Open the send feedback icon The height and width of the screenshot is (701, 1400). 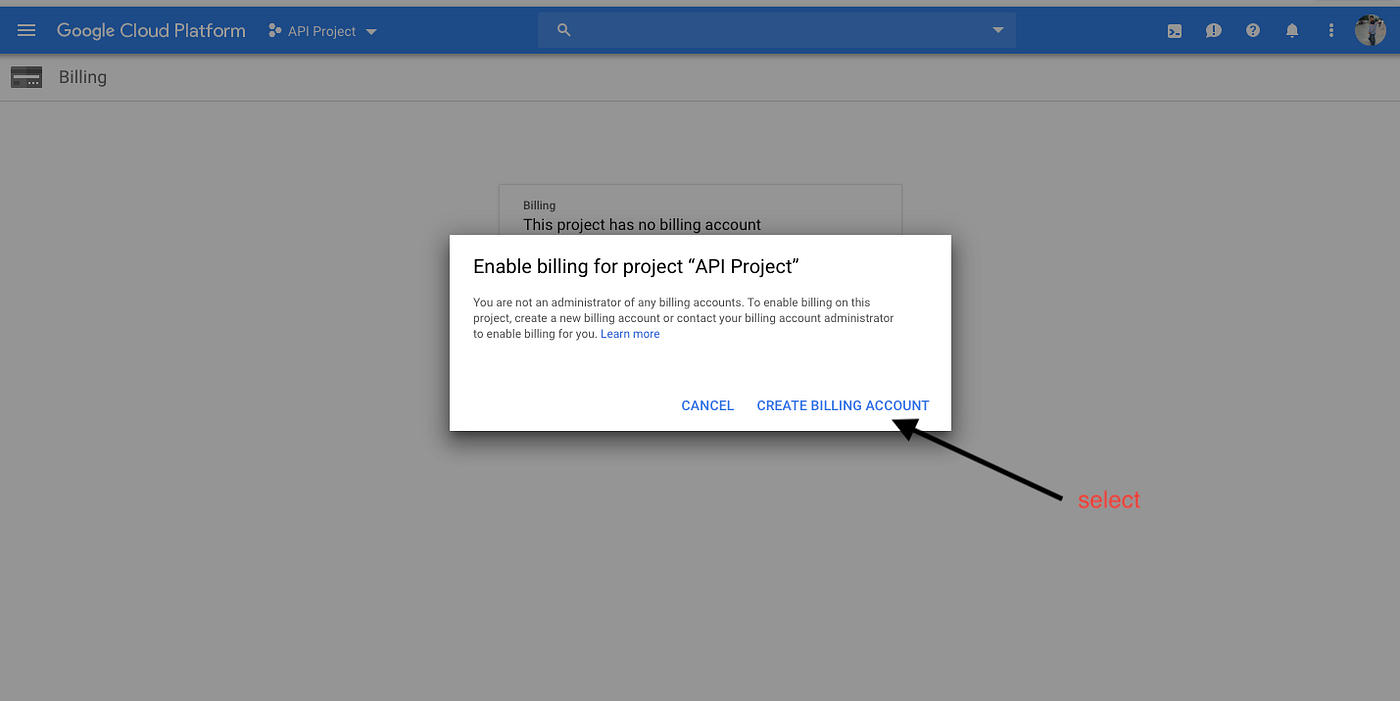(1213, 31)
